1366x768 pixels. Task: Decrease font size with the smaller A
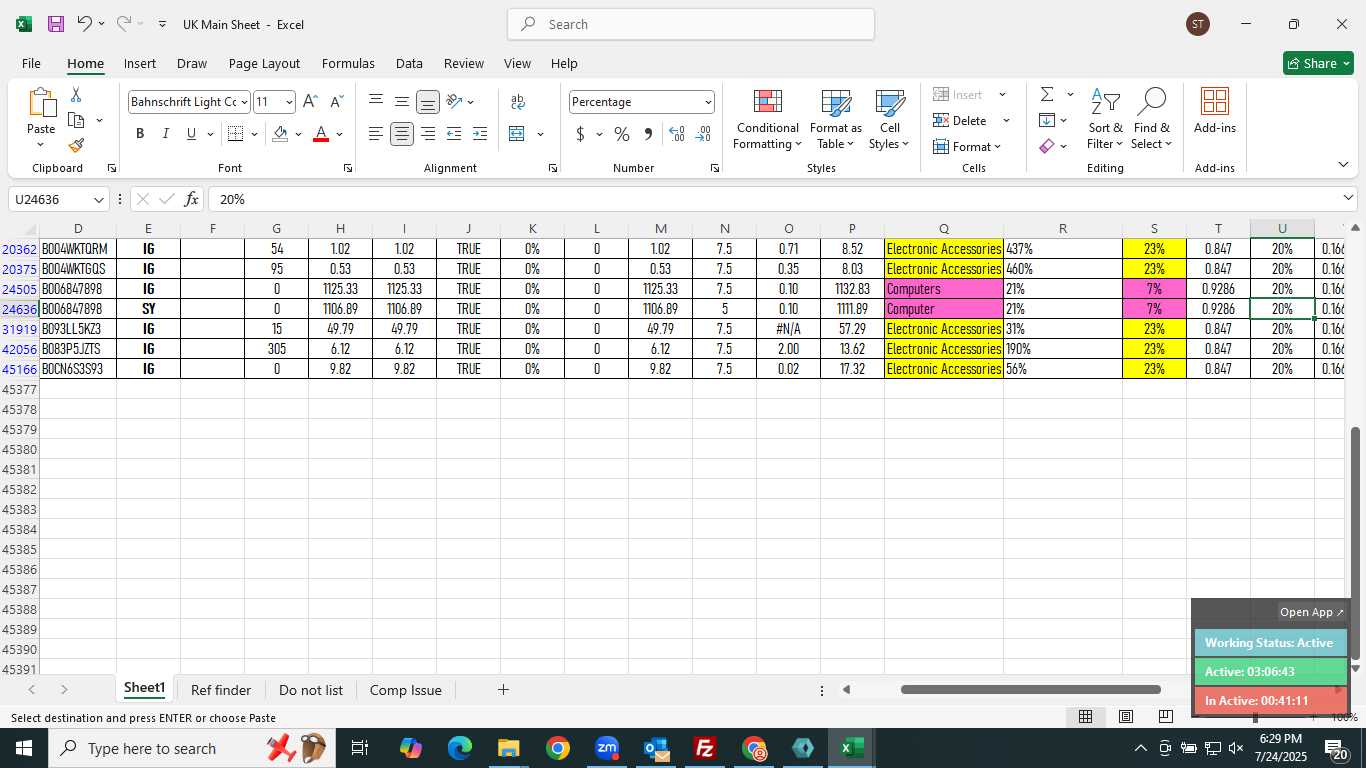click(x=336, y=102)
